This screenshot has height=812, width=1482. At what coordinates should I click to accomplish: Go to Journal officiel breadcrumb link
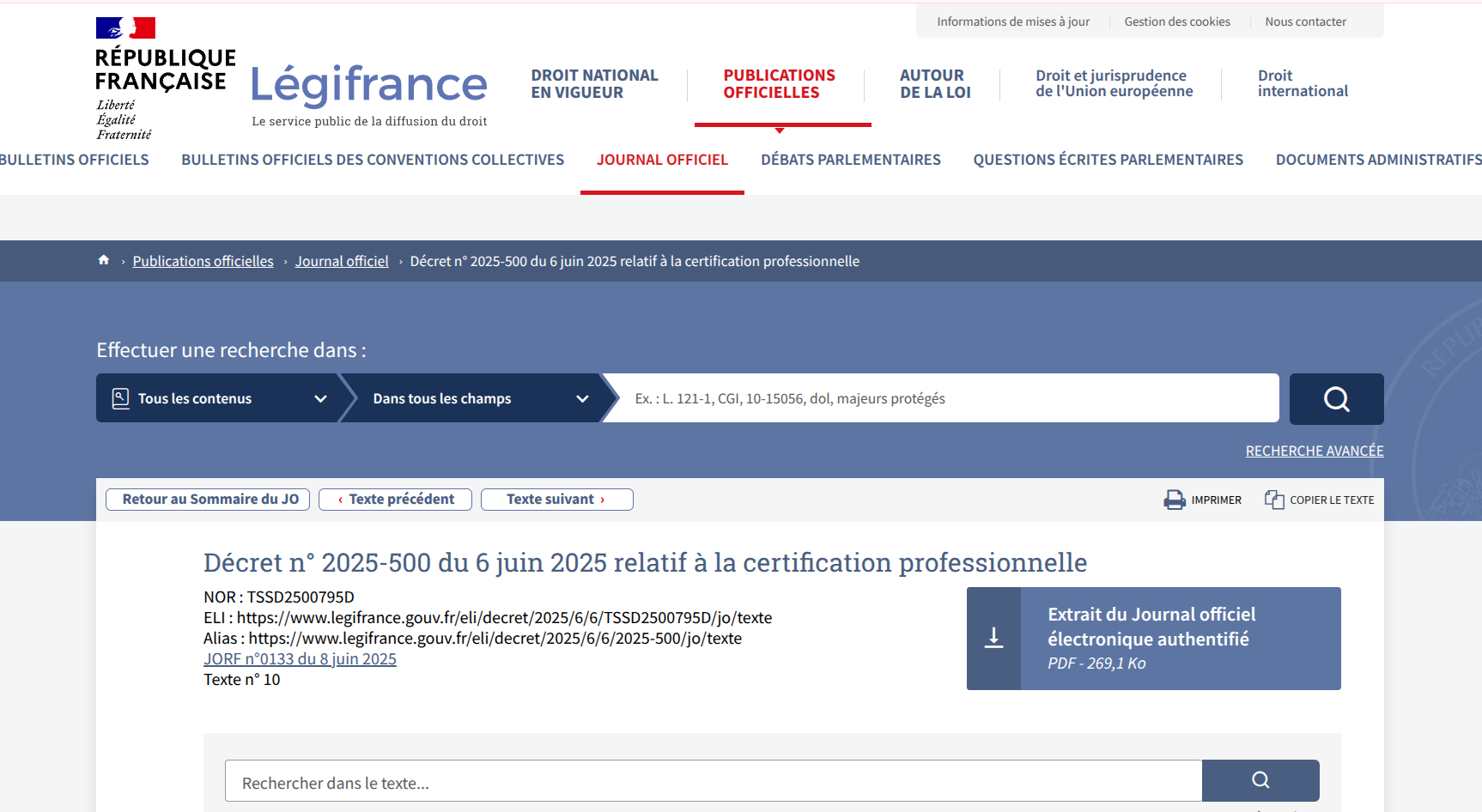point(342,261)
